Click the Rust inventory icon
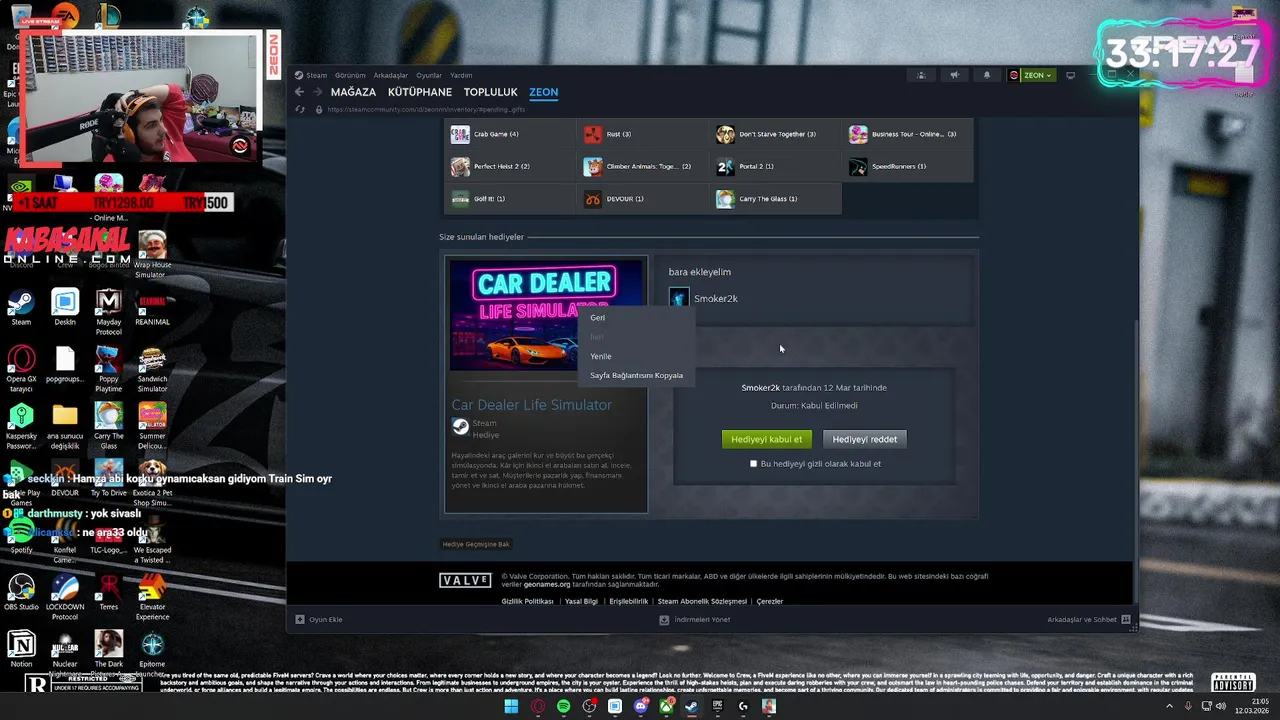The image size is (1280, 720). (593, 134)
